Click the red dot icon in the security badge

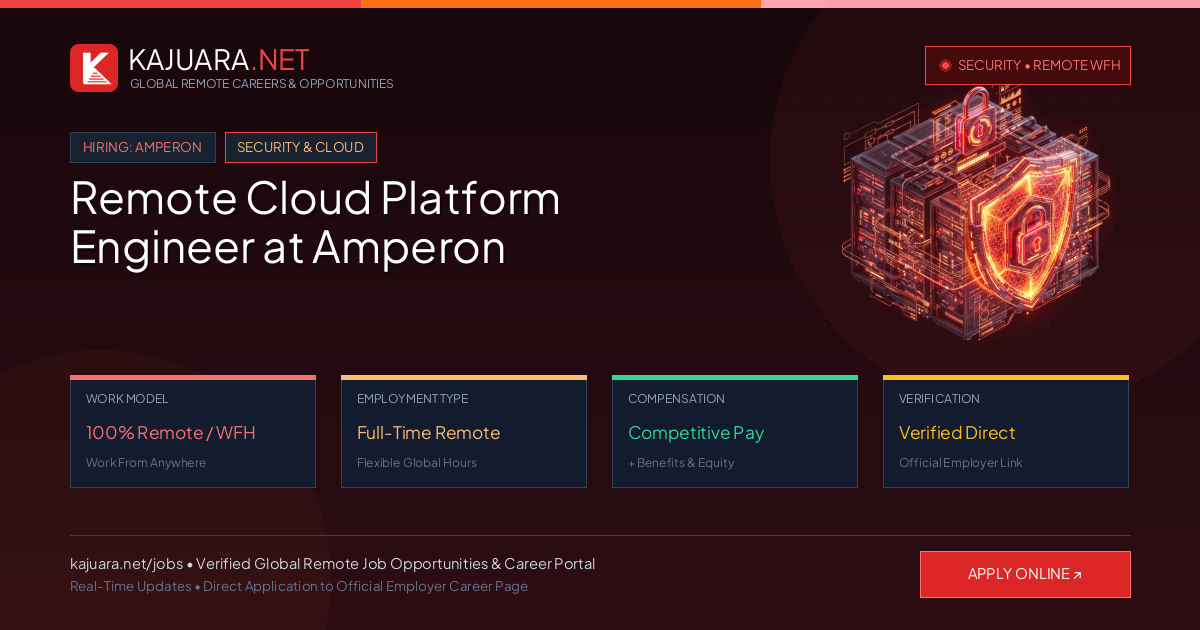click(x=945, y=65)
